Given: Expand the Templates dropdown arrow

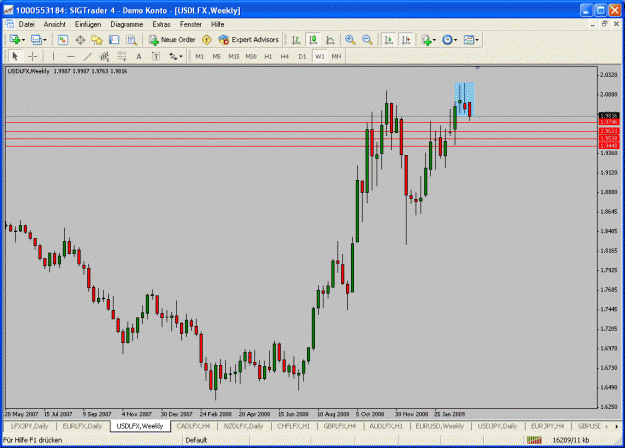Looking at the screenshot, I should coord(477,40).
